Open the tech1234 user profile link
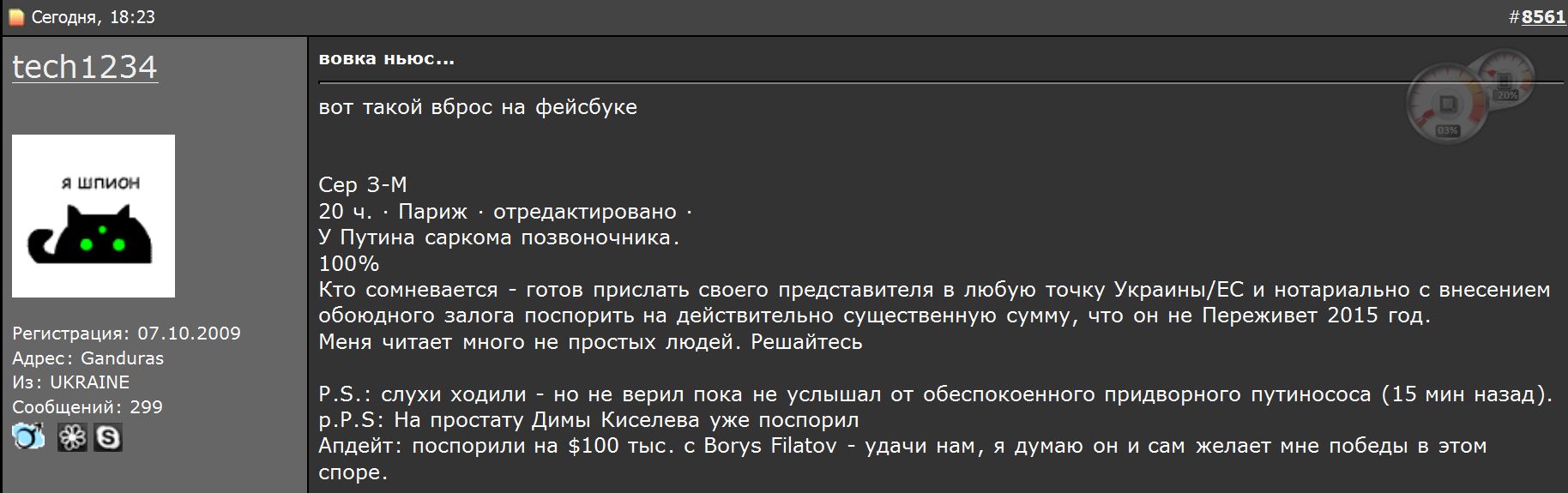Image resolution: width=1568 pixels, height=493 pixels. (x=85, y=67)
